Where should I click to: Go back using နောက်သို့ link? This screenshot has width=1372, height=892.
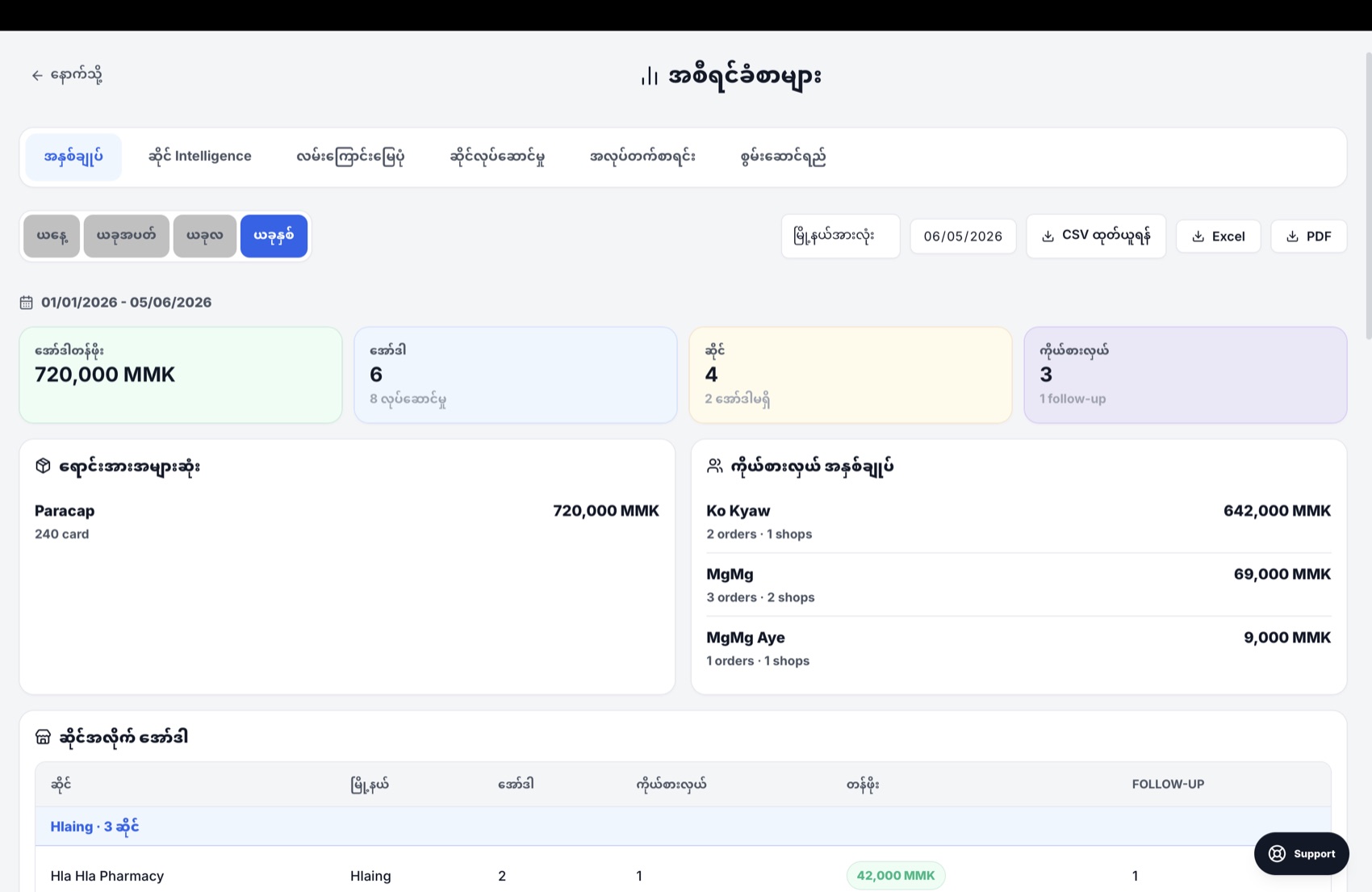(67, 75)
